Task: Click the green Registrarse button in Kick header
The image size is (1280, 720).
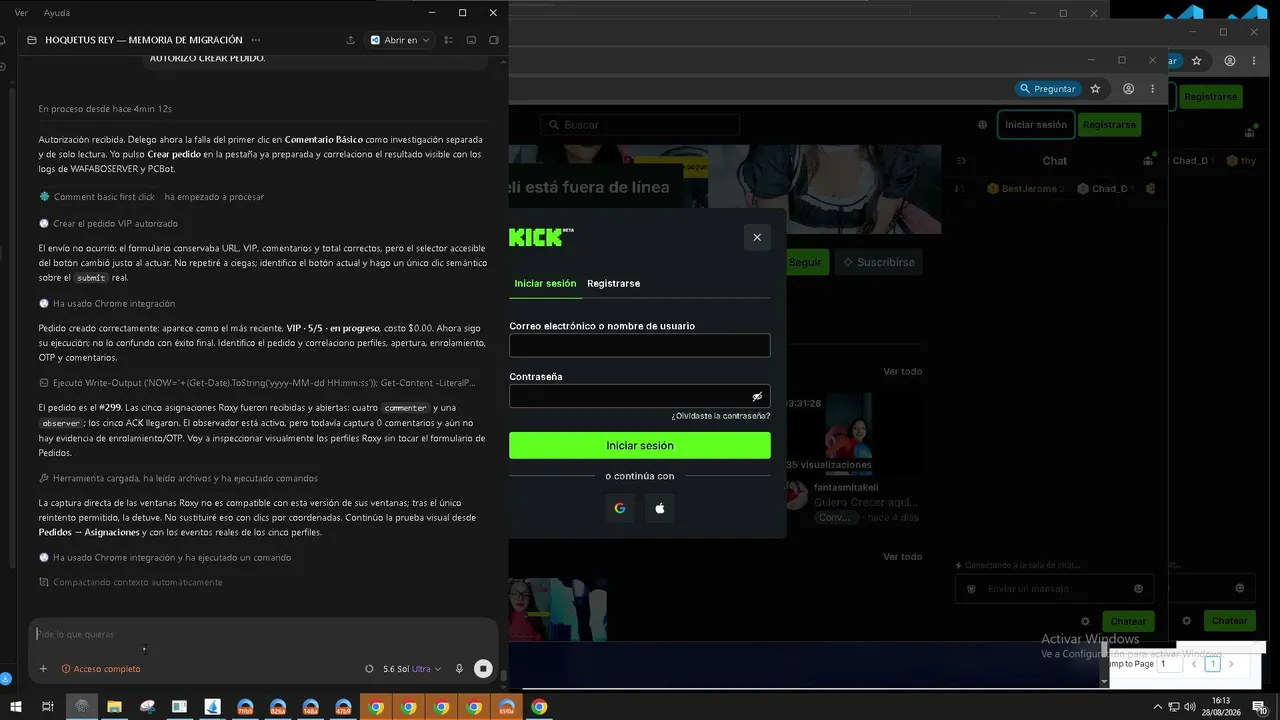Action: (1109, 125)
